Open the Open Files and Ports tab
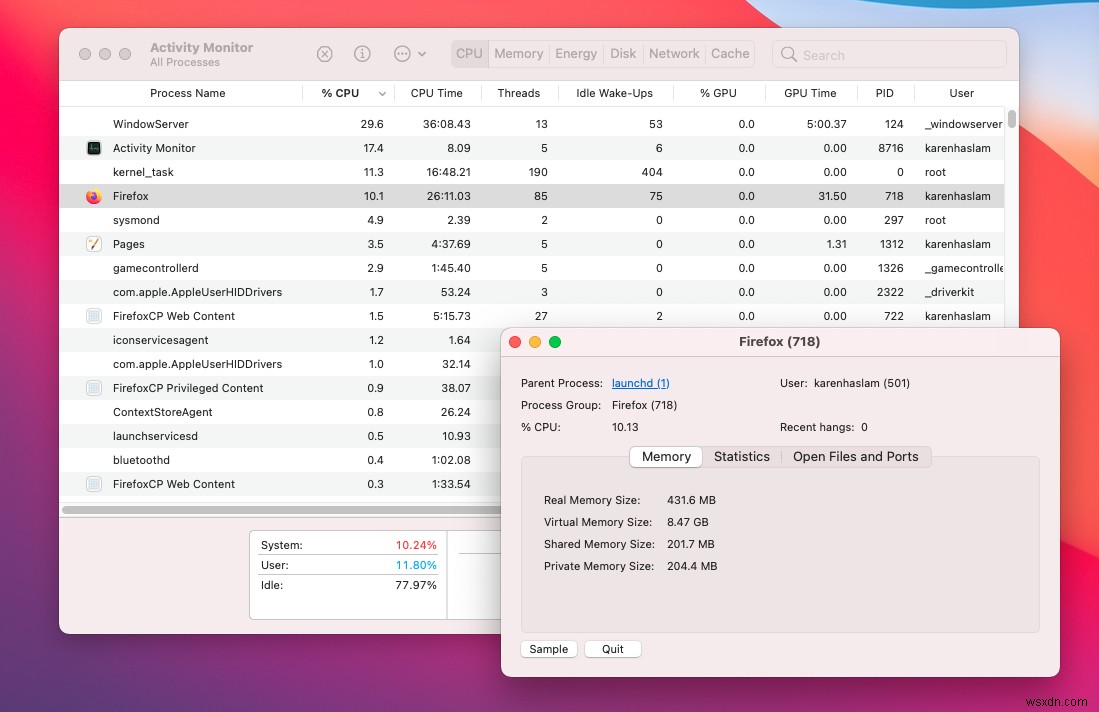The width and height of the screenshot is (1099, 712). [855, 457]
